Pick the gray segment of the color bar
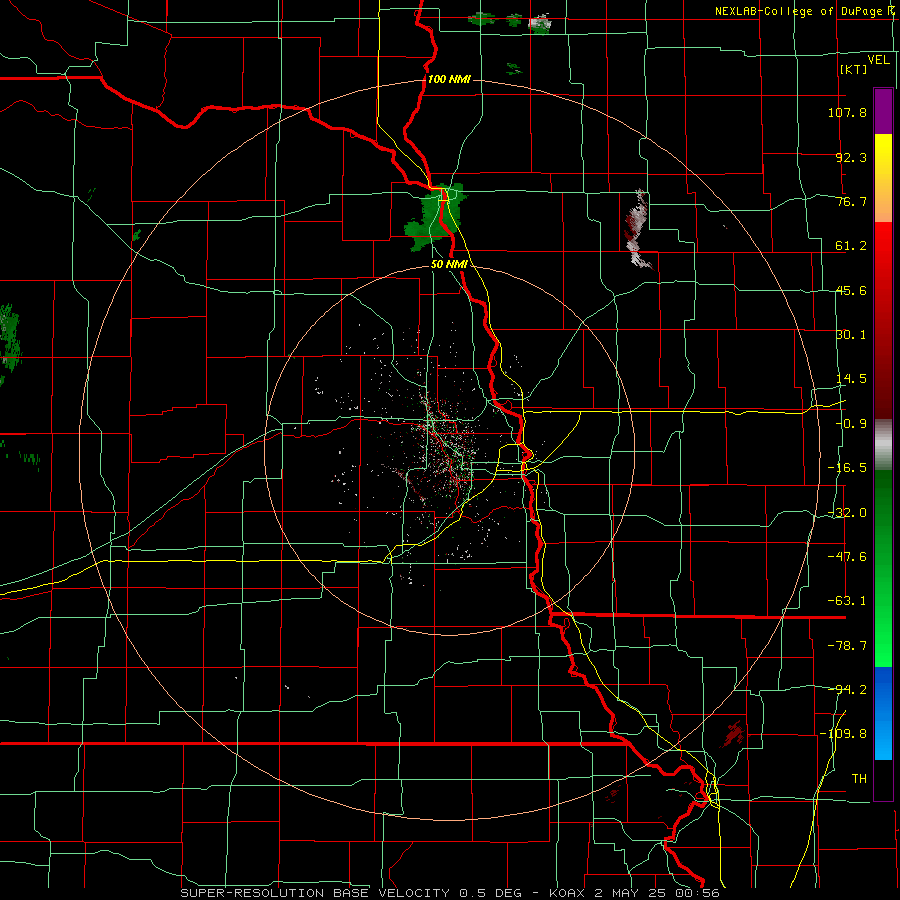 point(883,445)
